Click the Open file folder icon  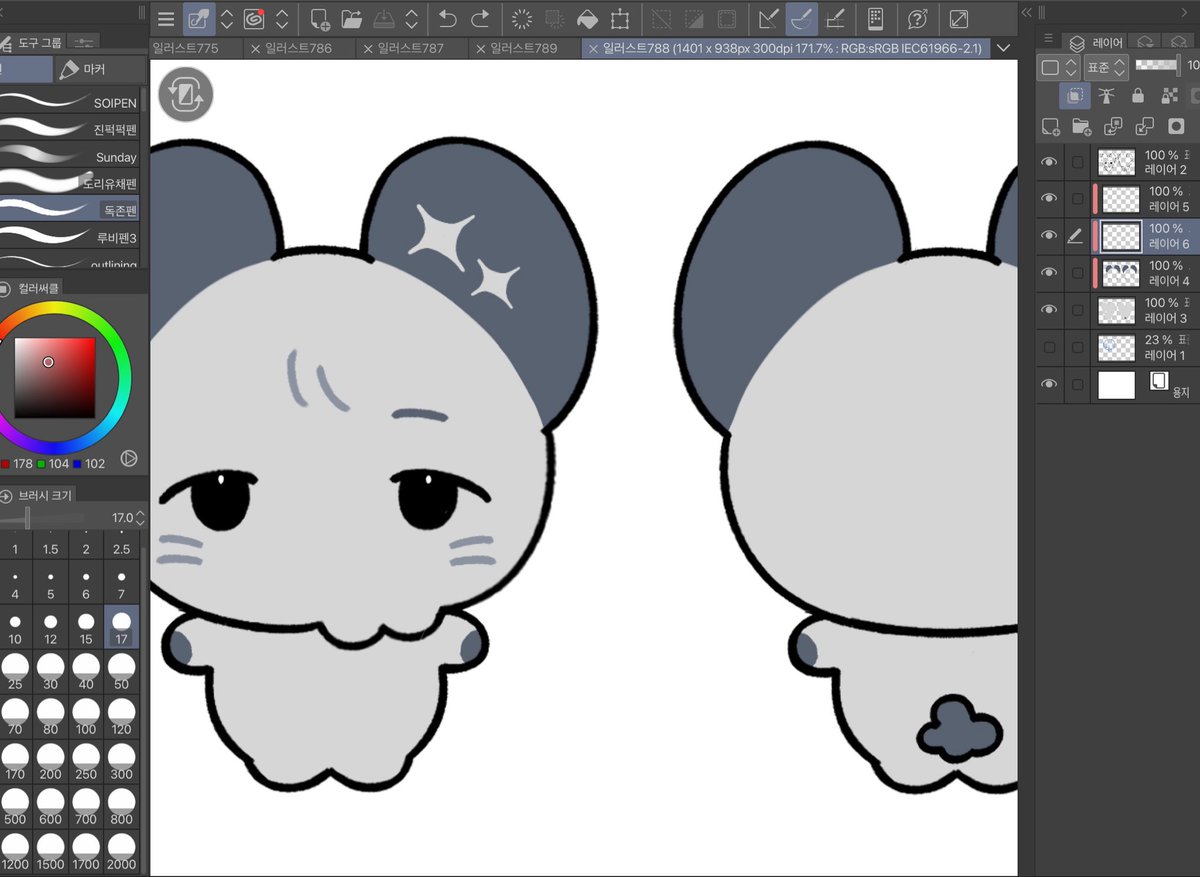point(352,19)
